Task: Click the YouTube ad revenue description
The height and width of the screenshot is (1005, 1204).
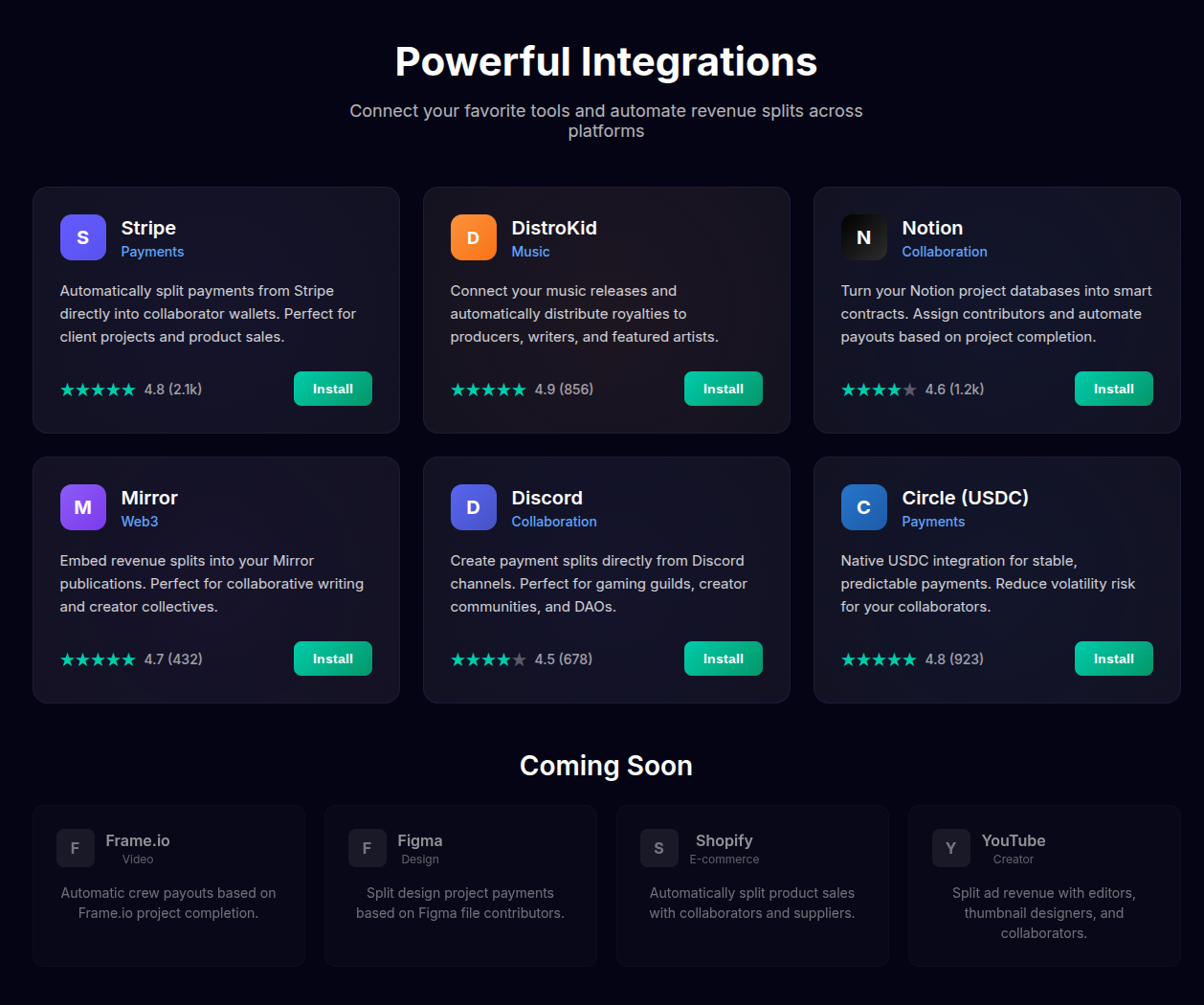Action: [x=1044, y=913]
